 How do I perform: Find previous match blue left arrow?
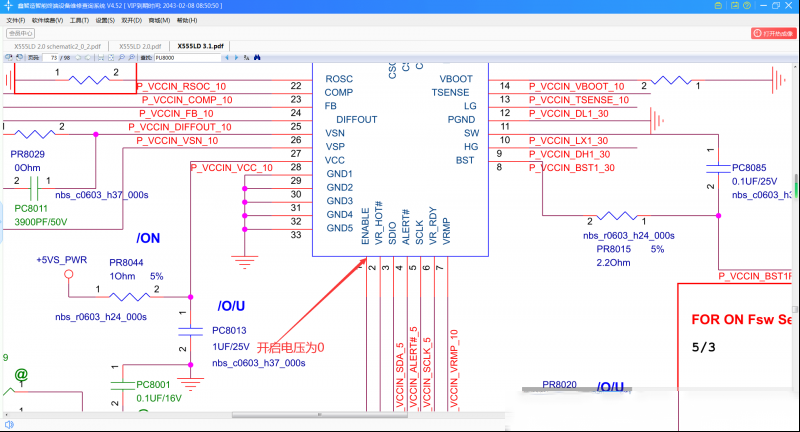[x=227, y=58]
